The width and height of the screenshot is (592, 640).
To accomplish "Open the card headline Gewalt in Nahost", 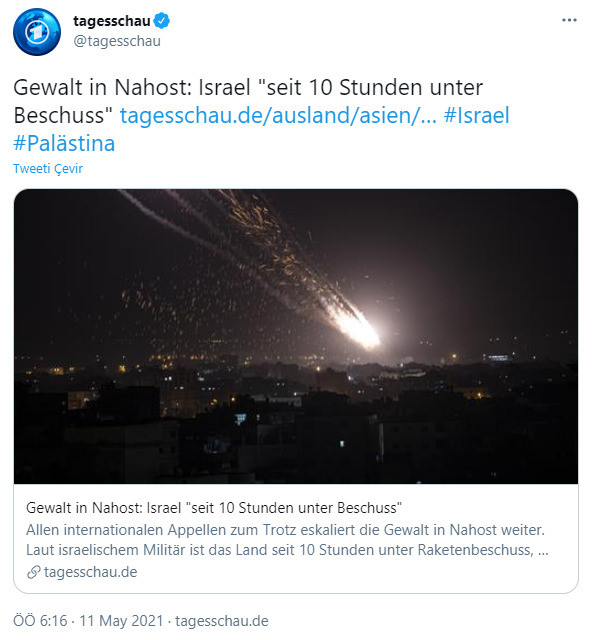I will pyautogui.click(x=214, y=508).
